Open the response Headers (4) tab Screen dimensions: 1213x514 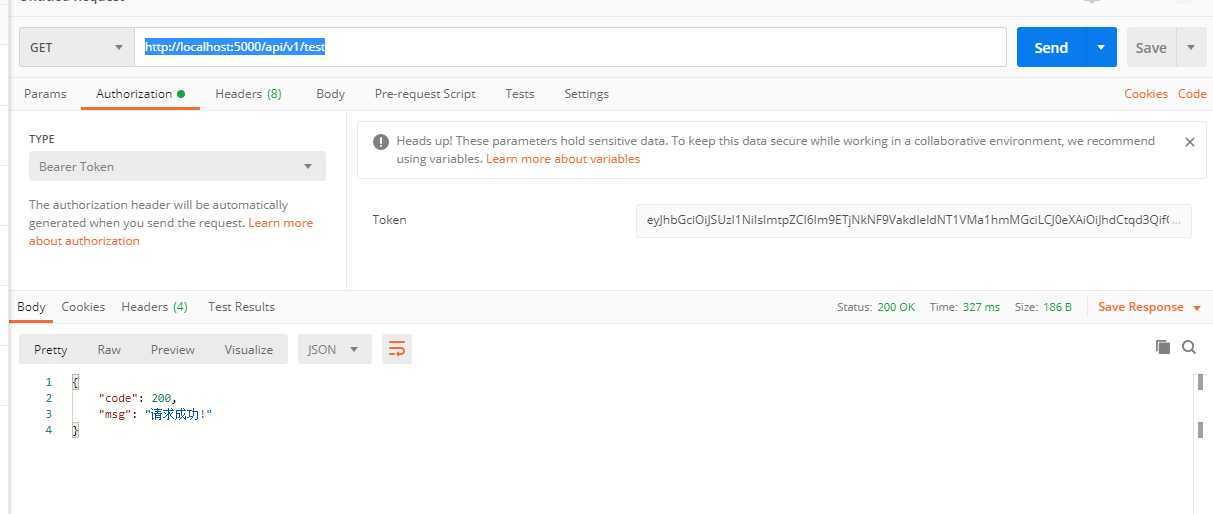coord(154,307)
